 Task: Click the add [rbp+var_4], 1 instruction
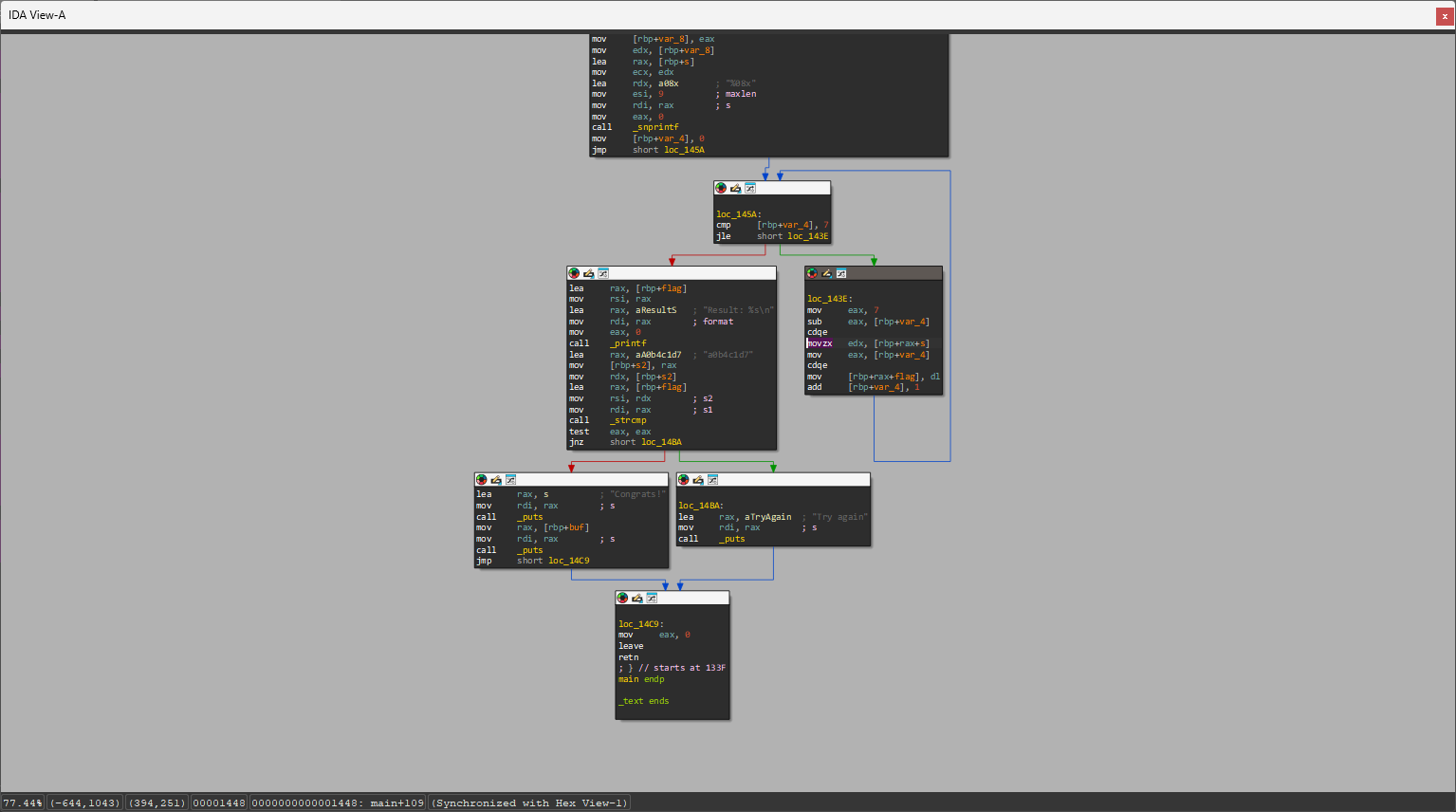pos(863,387)
